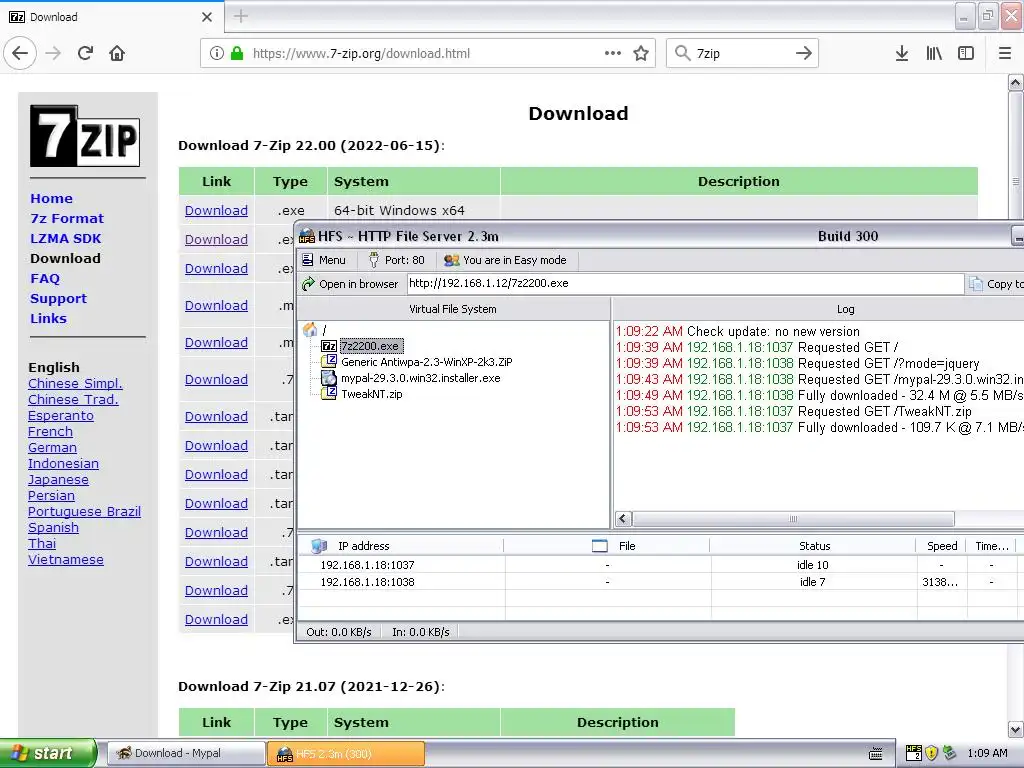Click the HFS tray icon in system tray
This screenshot has width=1024, height=768.
point(914,753)
